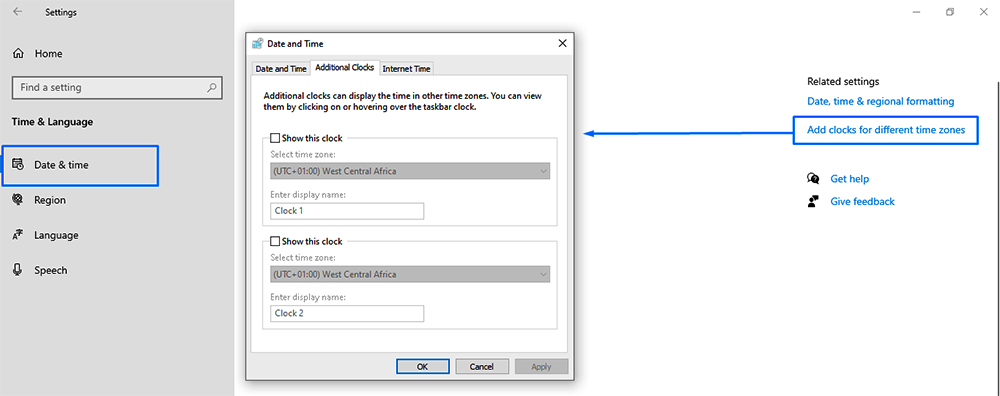Click the Language character icon
Image resolution: width=1000 pixels, height=396 pixels.
tap(18, 235)
